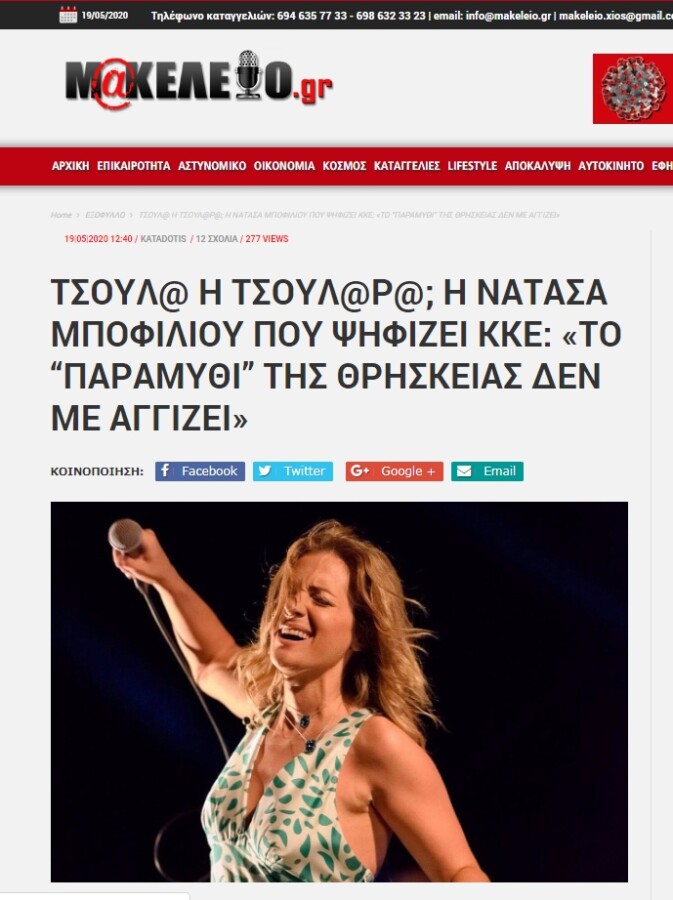Share the article via Google +

coord(394,471)
